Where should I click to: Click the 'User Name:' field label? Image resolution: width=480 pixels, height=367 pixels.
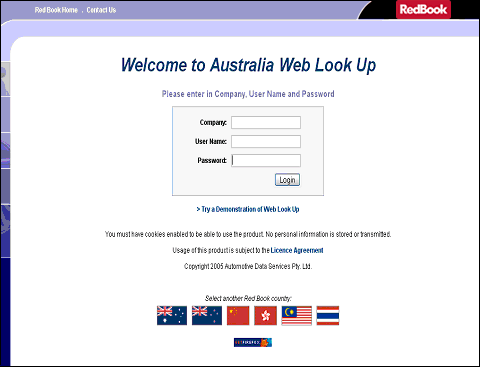211,141
